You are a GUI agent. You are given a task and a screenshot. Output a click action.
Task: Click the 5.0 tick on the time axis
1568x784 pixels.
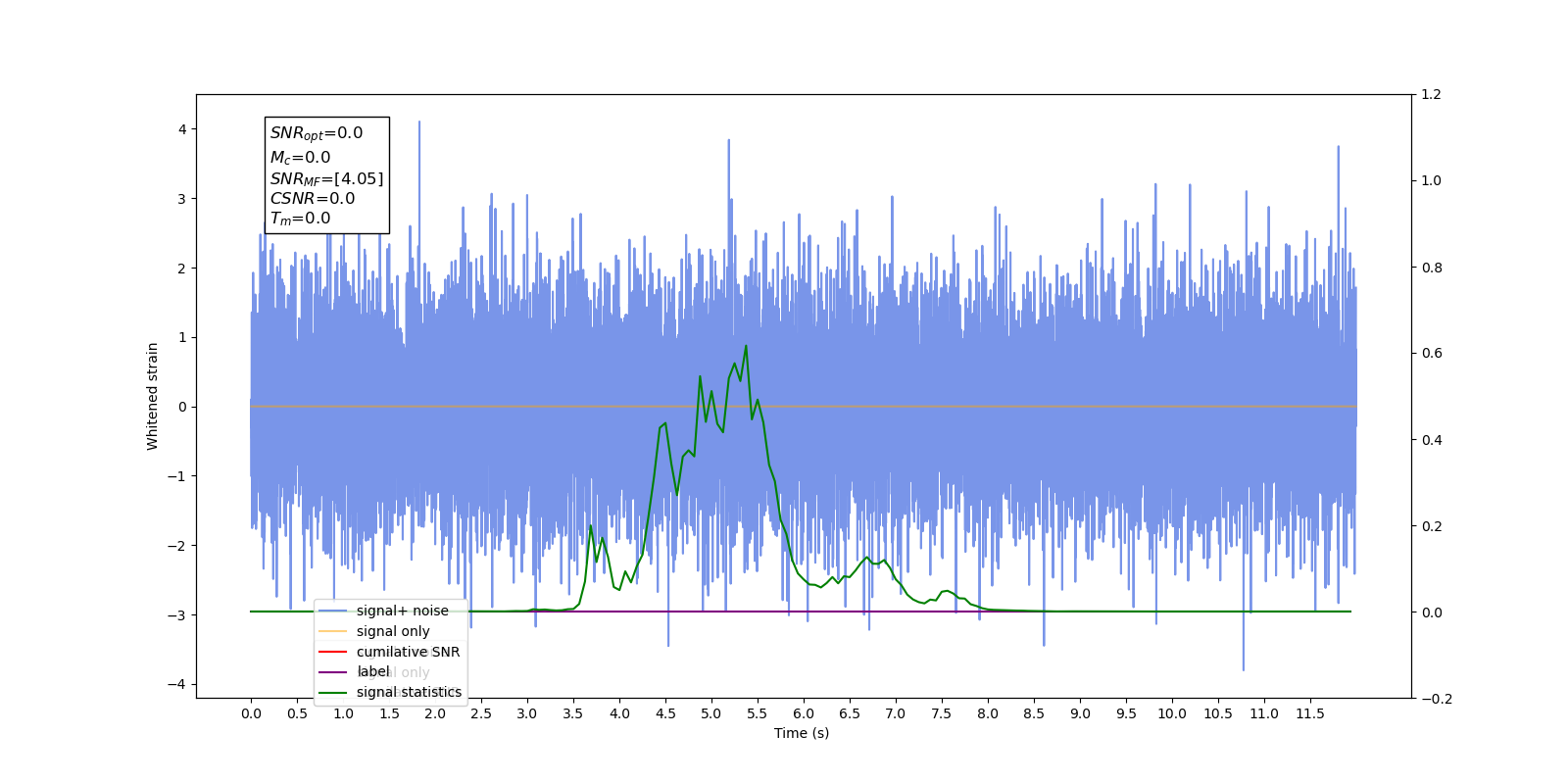coord(711,713)
